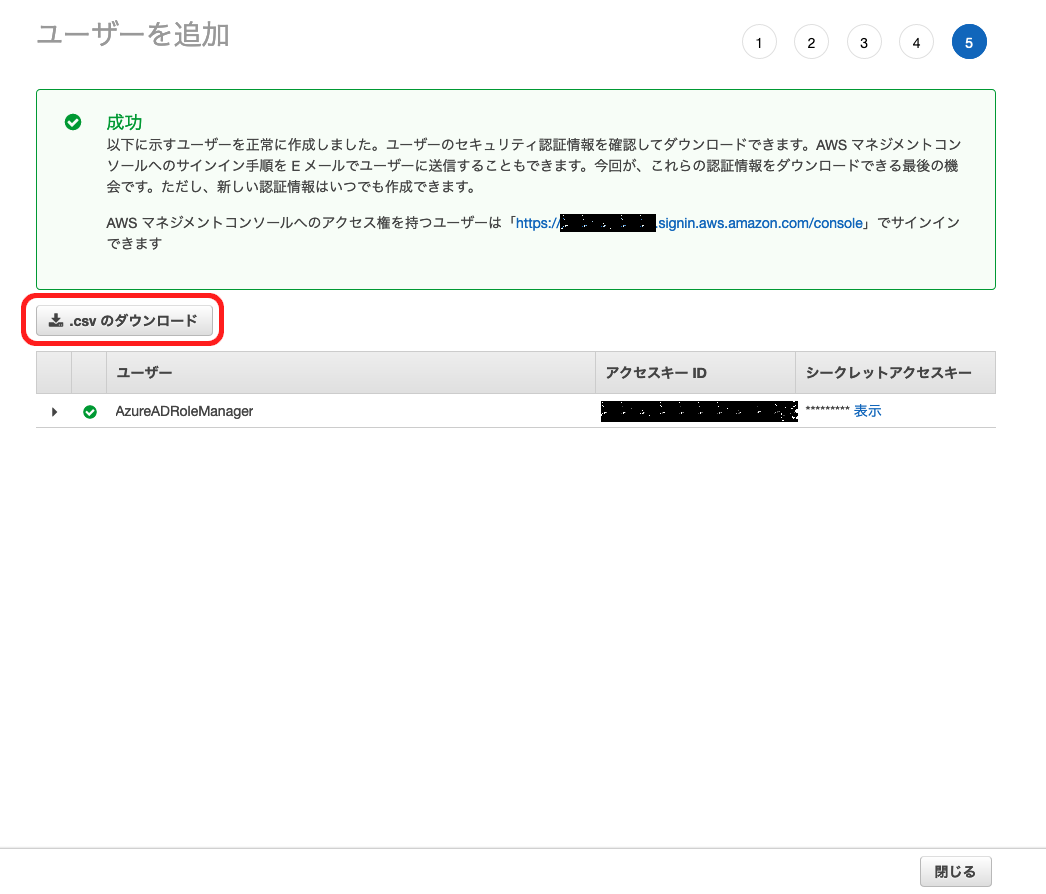This screenshot has height=894, width=1046.
Task: Go to wizard step 4
Action: coord(916,42)
